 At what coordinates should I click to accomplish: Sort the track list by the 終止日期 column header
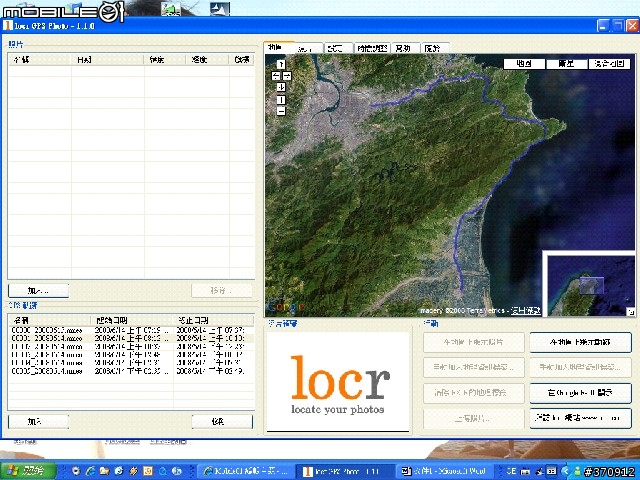[213, 320]
